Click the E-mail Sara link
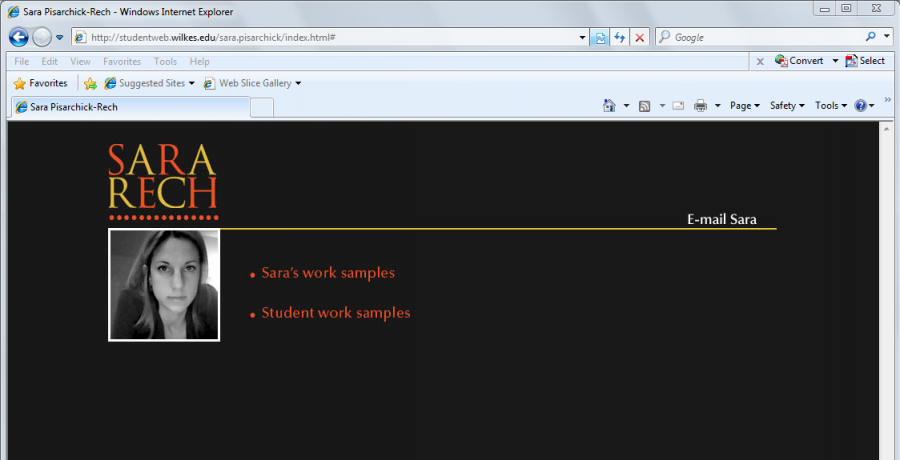 (x=721, y=219)
